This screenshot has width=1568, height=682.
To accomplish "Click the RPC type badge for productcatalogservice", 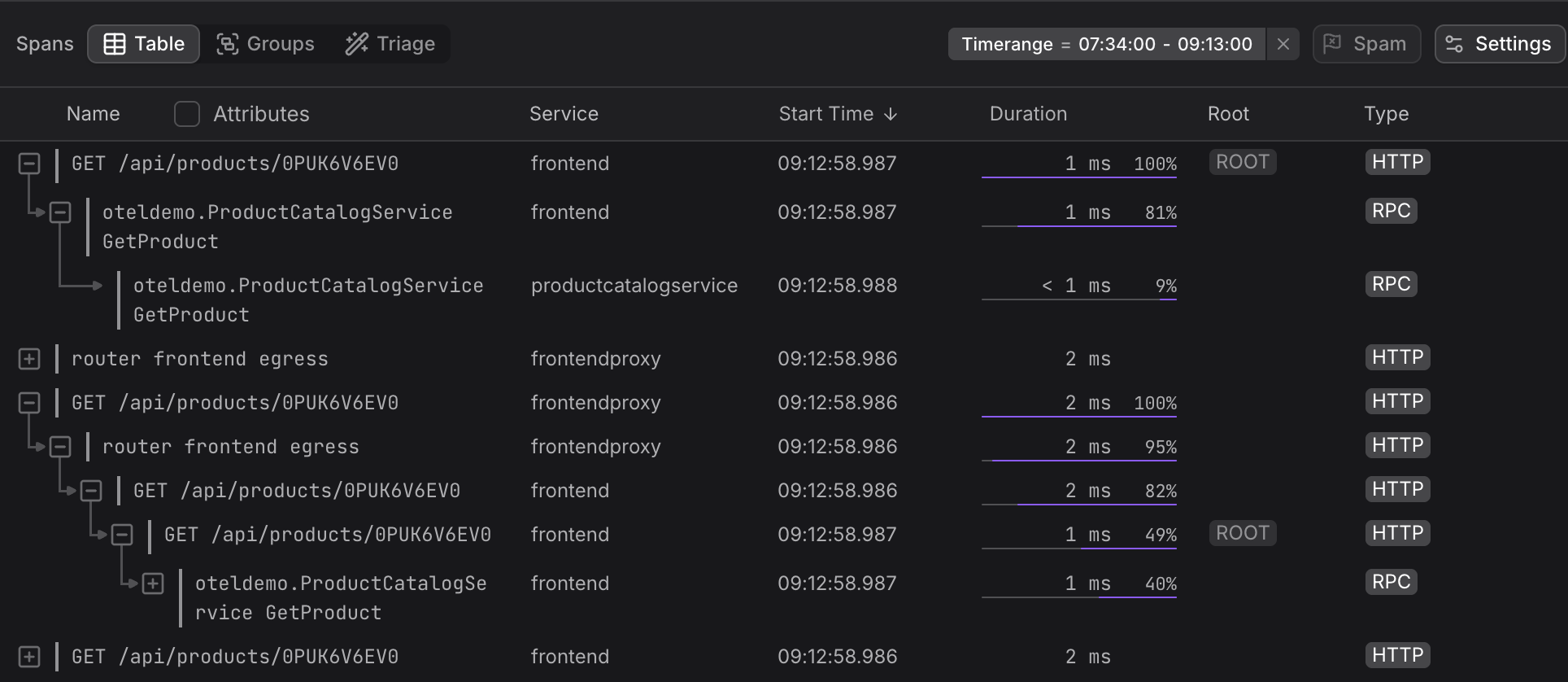I will (1391, 284).
